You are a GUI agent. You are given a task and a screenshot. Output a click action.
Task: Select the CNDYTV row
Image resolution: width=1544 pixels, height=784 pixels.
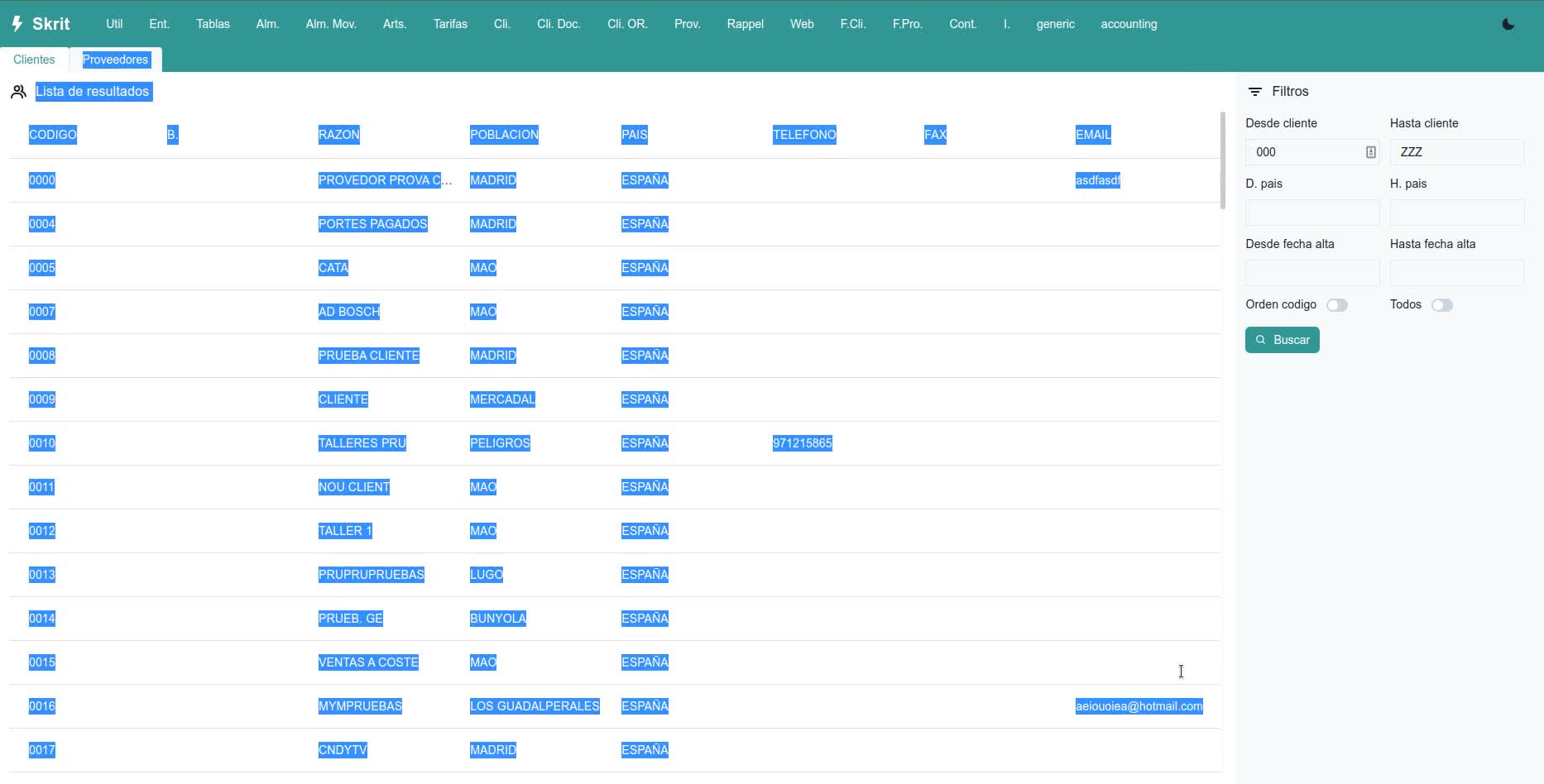tap(615, 750)
